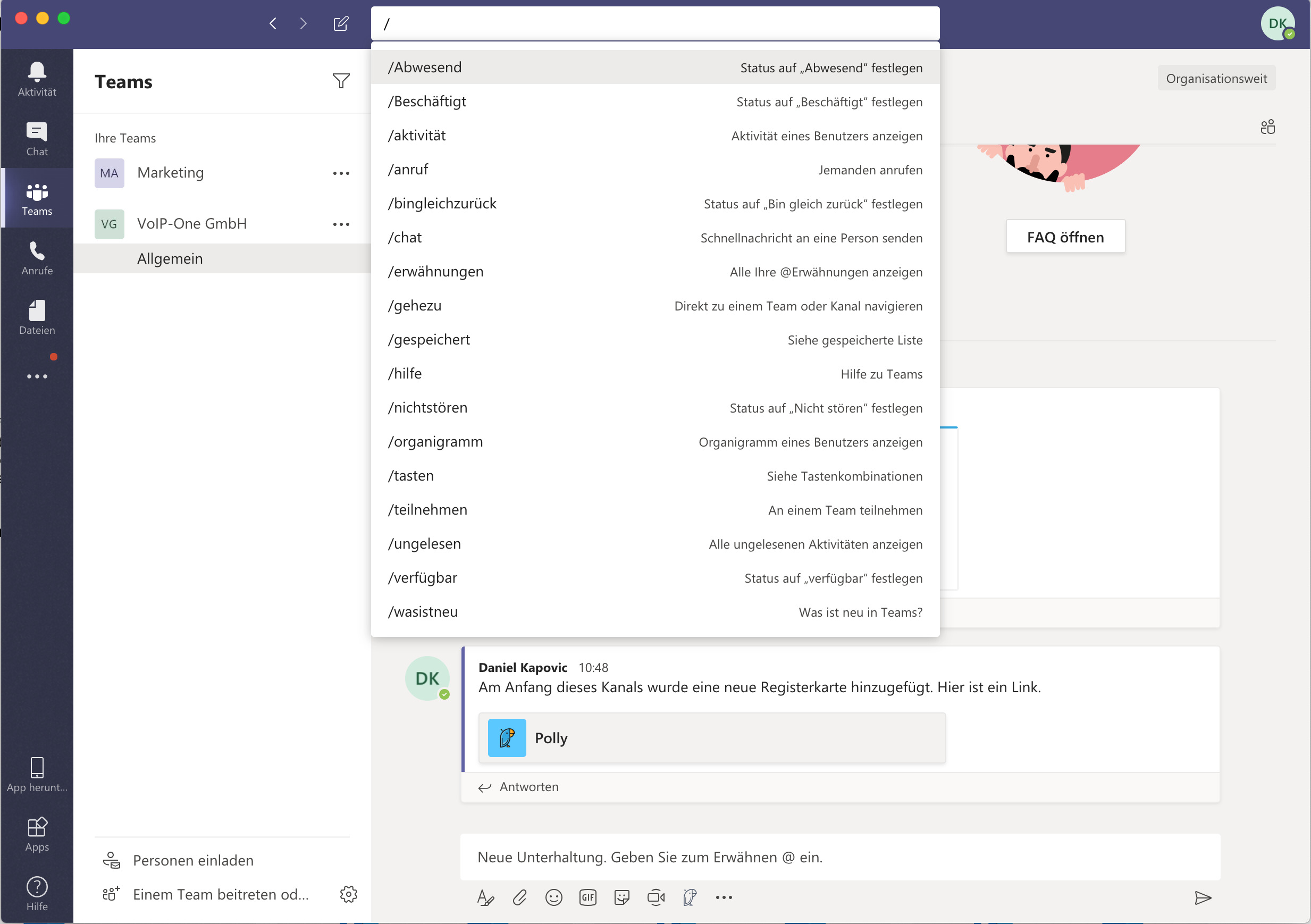The width and height of the screenshot is (1311, 924).
Task: Open Marketing team more options
Action: [x=341, y=173]
